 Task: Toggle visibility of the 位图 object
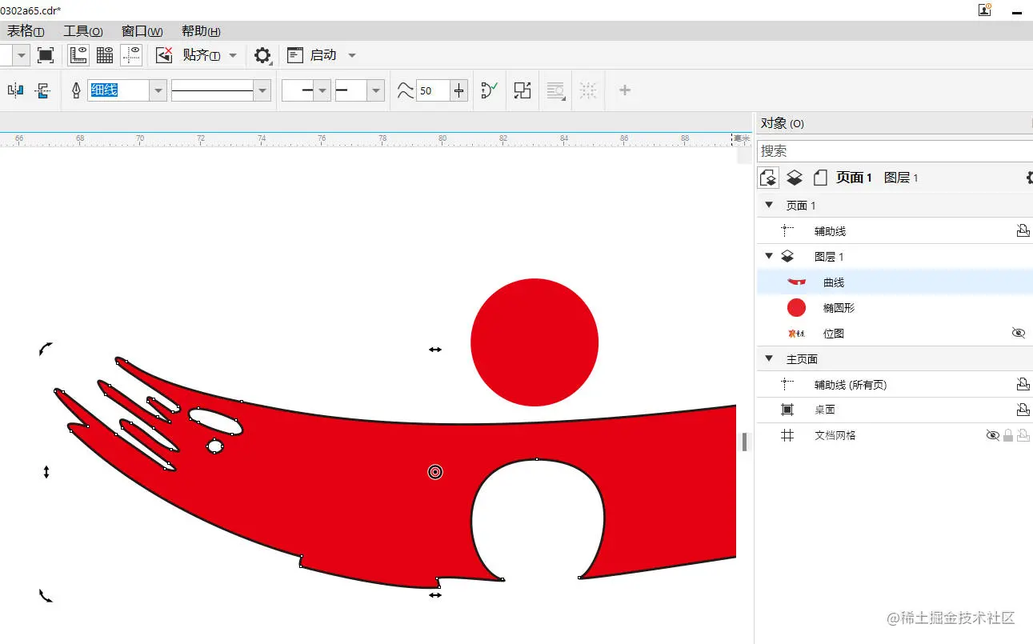click(x=1018, y=333)
